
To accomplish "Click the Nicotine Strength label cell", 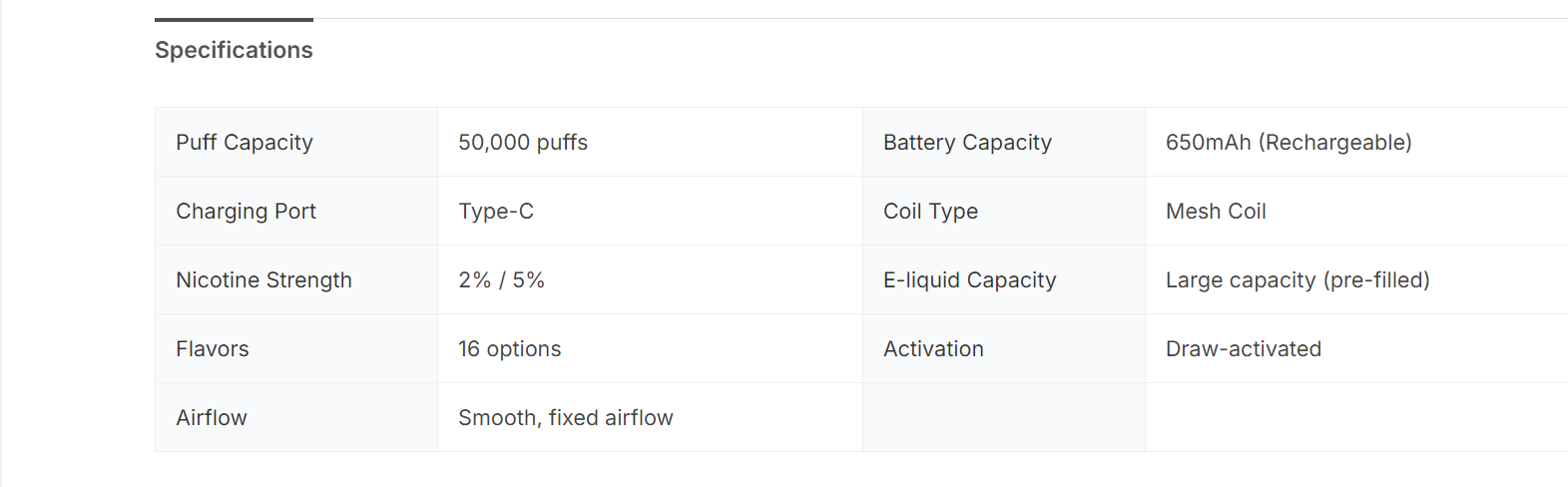I will [x=263, y=280].
